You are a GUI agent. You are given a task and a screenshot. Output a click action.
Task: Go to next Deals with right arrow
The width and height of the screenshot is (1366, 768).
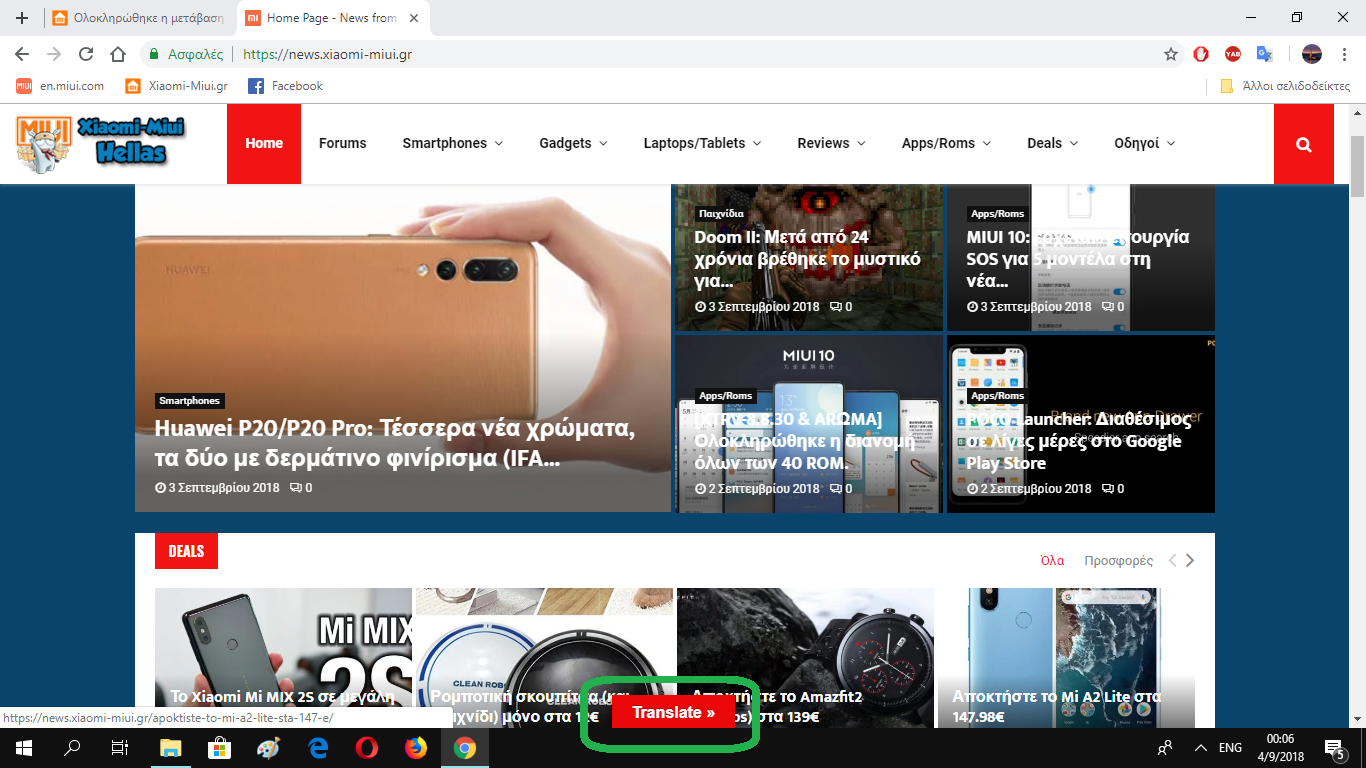[1190, 561]
